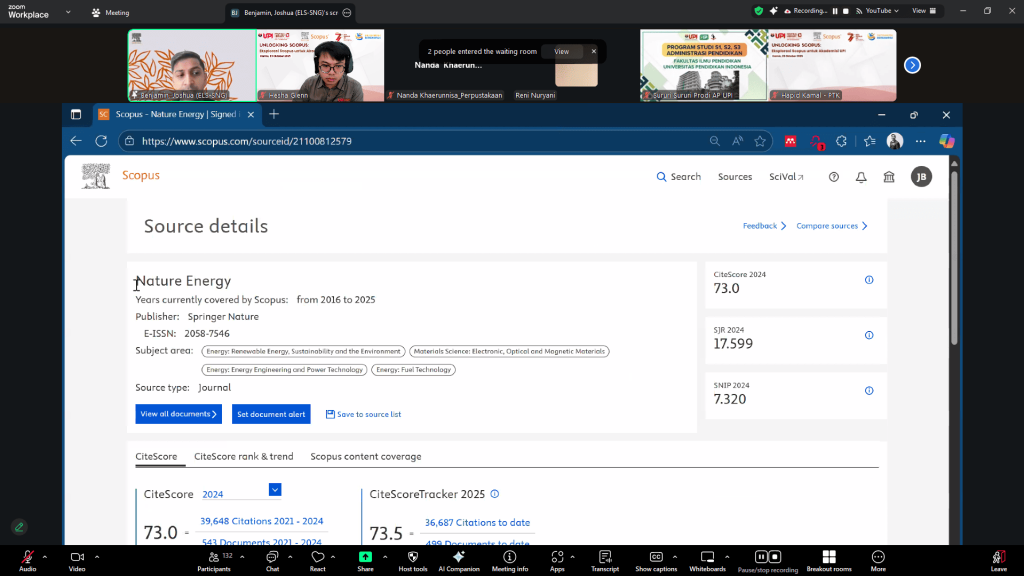This screenshot has width=1024, height=576.
Task: Select the Scopus content coverage tab
Action: coord(365,457)
